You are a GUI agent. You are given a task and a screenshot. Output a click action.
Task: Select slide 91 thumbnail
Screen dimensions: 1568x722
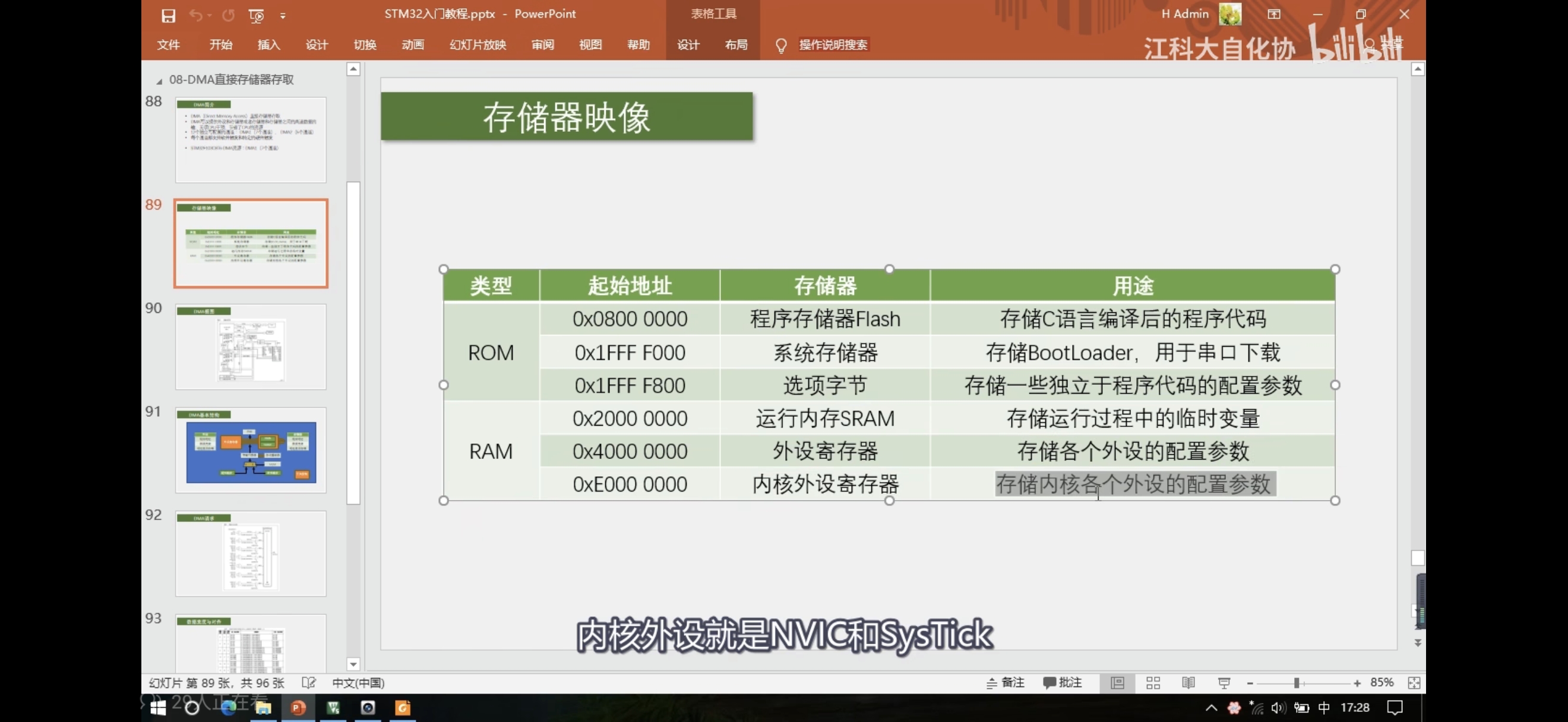click(x=251, y=450)
